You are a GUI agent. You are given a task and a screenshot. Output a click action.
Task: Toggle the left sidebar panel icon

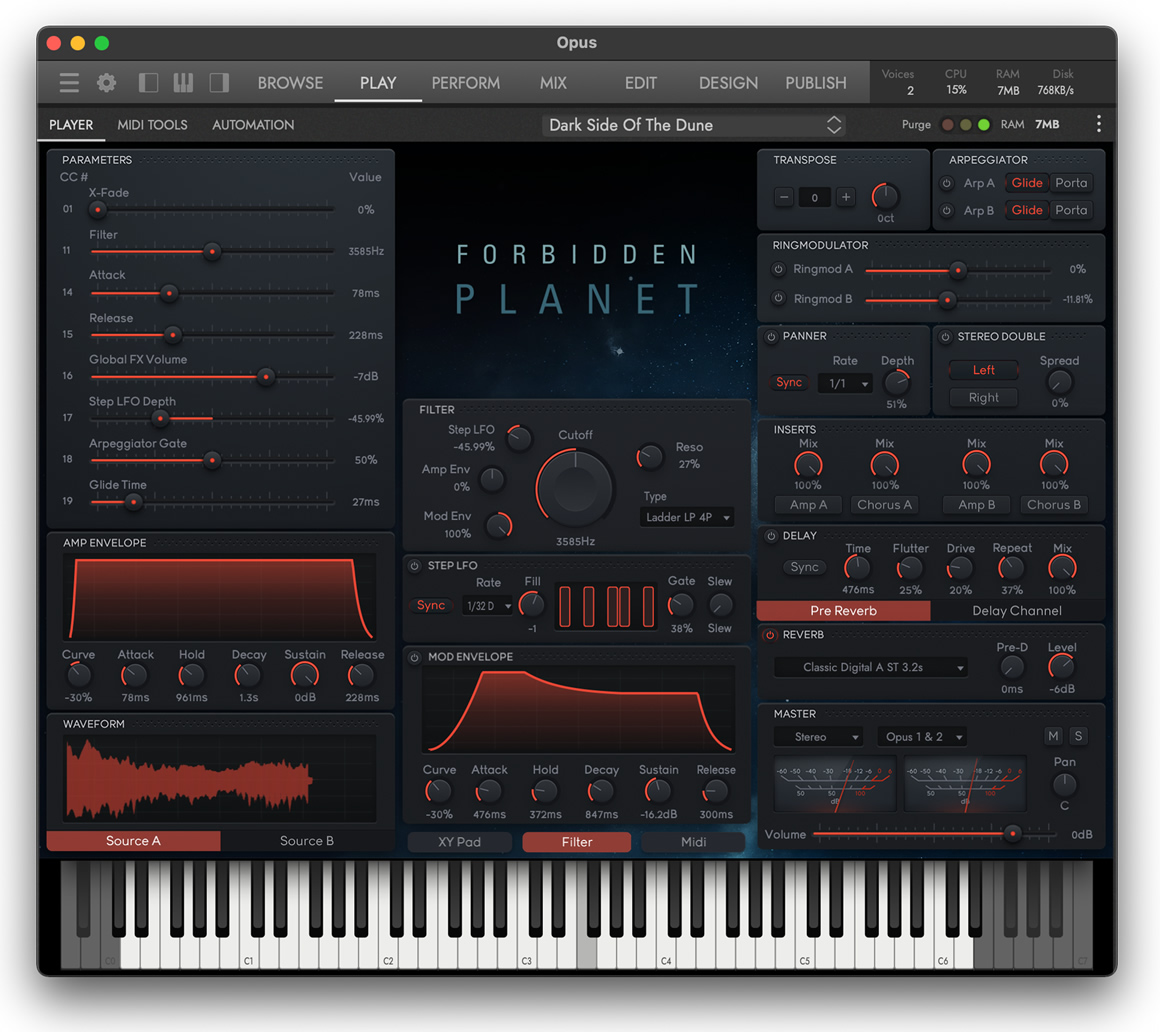pos(149,83)
